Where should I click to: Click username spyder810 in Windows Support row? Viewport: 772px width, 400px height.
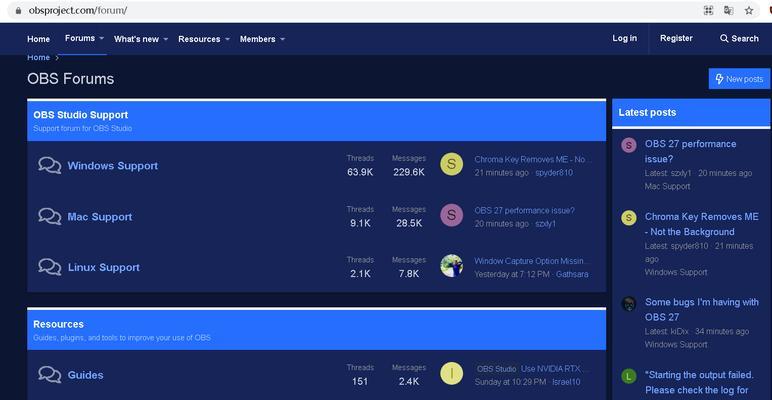[x=554, y=173]
